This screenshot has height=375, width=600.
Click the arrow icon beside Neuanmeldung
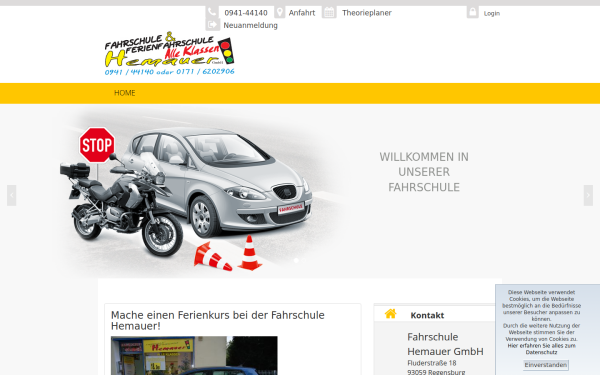[x=212, y=25]
